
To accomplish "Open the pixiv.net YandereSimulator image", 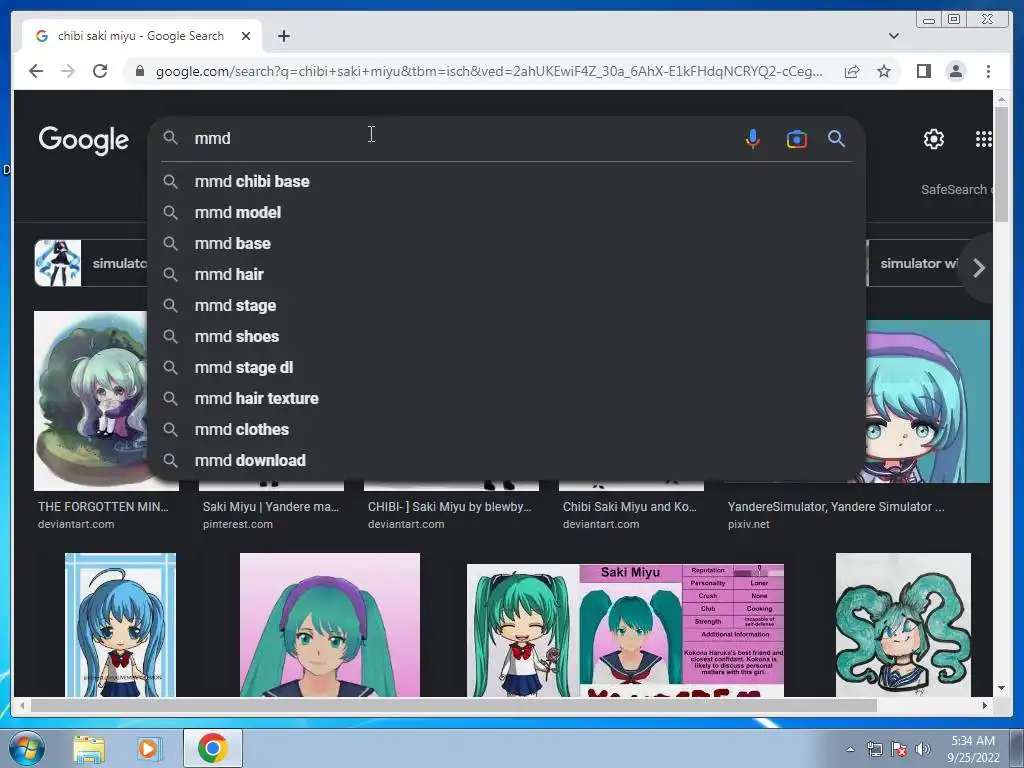I will [928, 400].
